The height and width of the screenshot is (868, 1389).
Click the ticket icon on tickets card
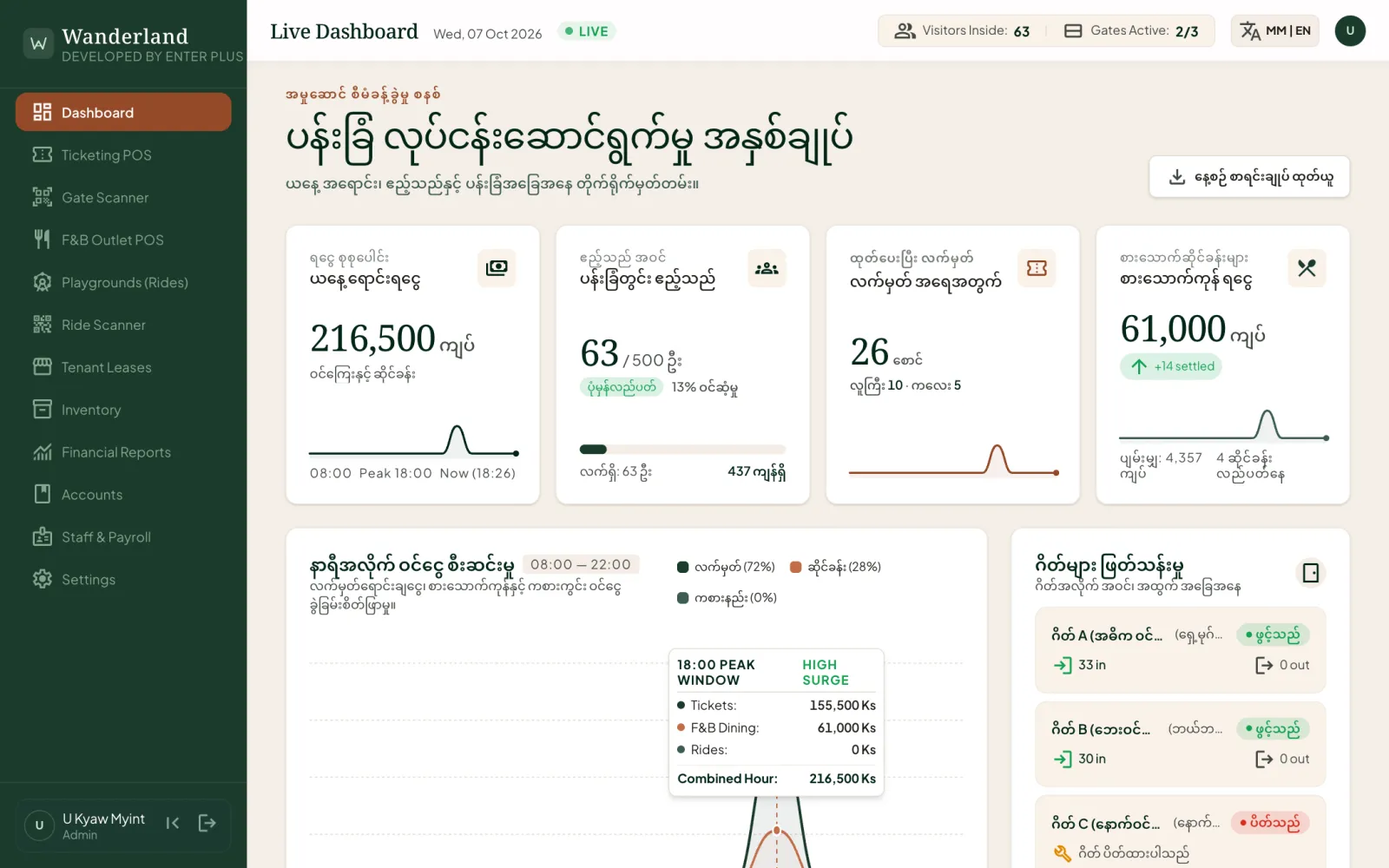coord(1037,267)
